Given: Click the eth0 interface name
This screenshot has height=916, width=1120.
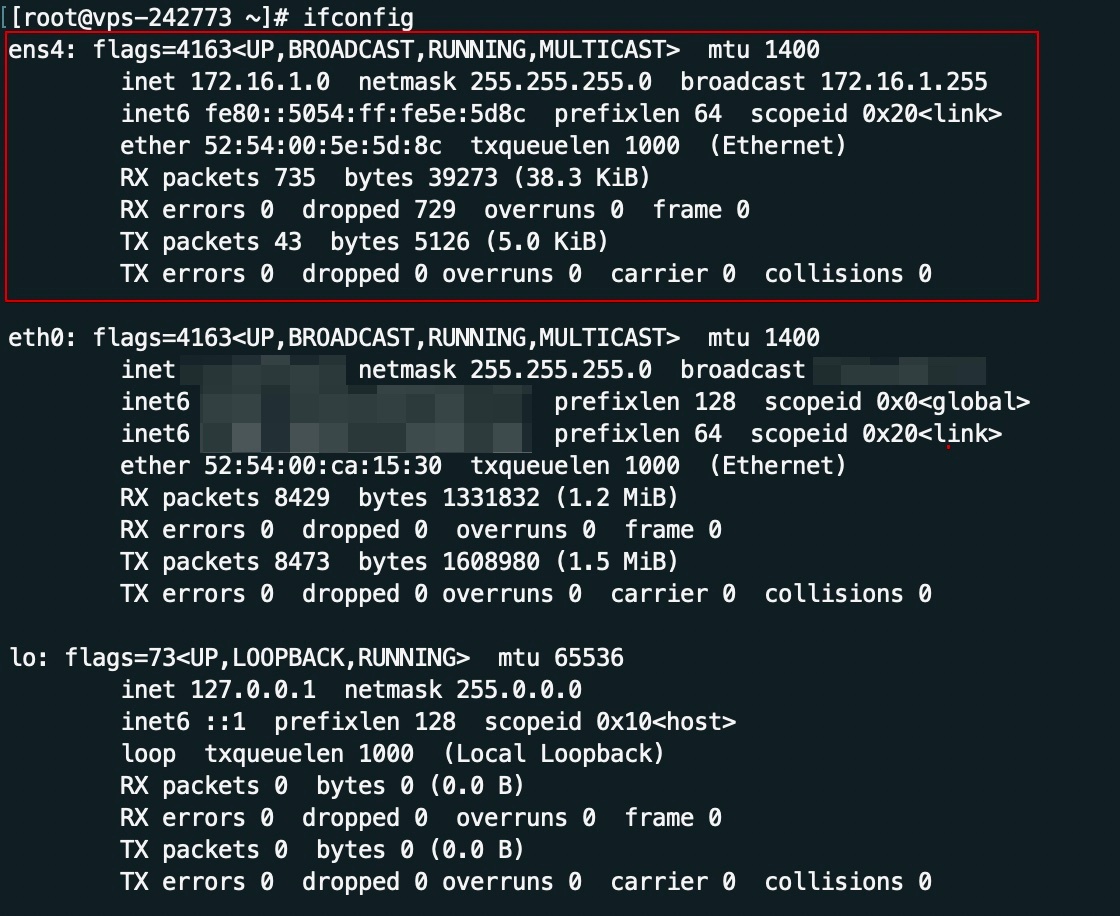Looking at the screenshot, I should pyautogui.click(x=36, y=337).
